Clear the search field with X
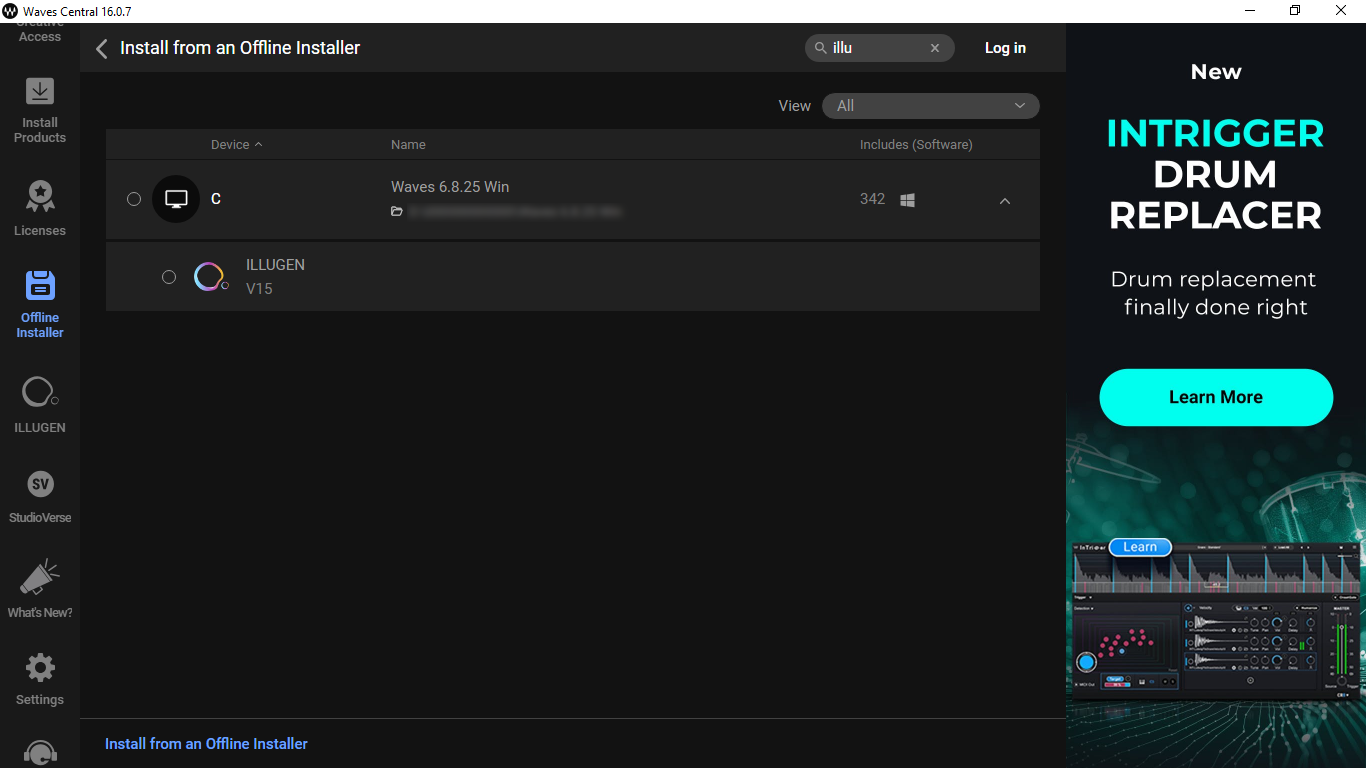This screenshot has width=1366, height=768. 935,48
